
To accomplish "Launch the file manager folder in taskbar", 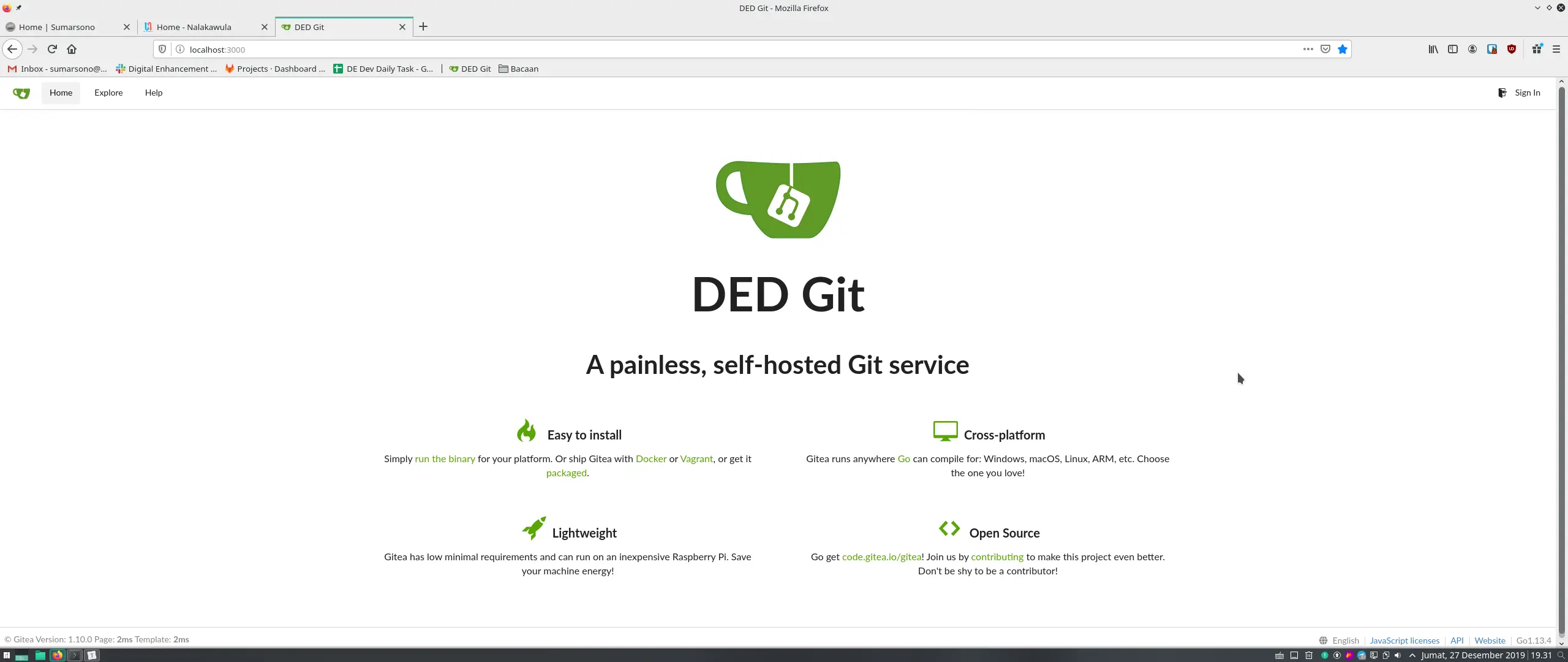I will coord(40,655).
